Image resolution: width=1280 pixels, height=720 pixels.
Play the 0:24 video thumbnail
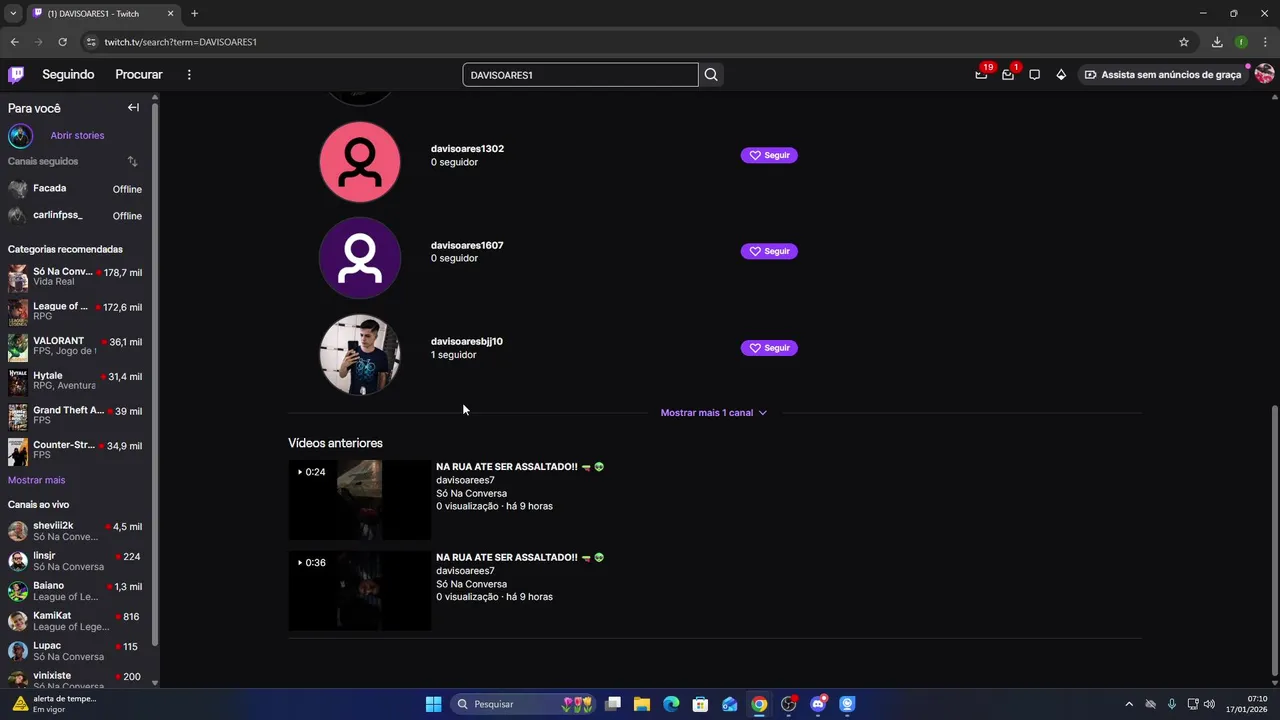(x=360, y=500)
